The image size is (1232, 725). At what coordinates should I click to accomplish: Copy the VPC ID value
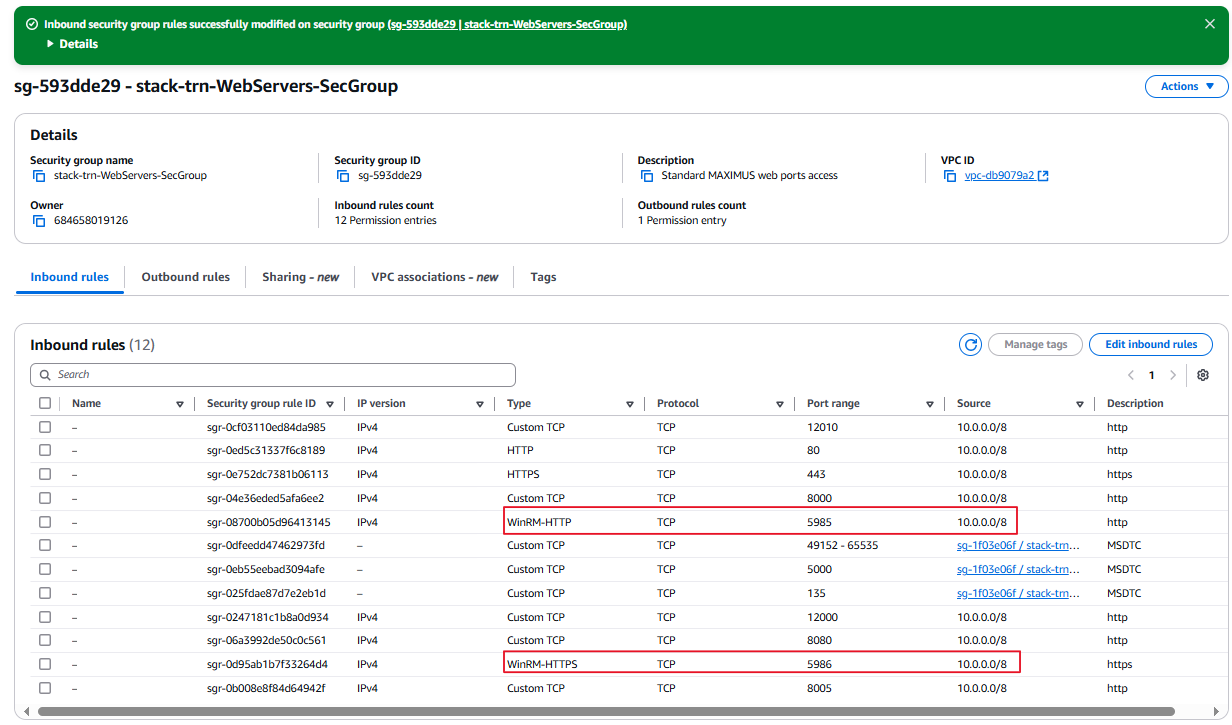[x=949, y=176]
